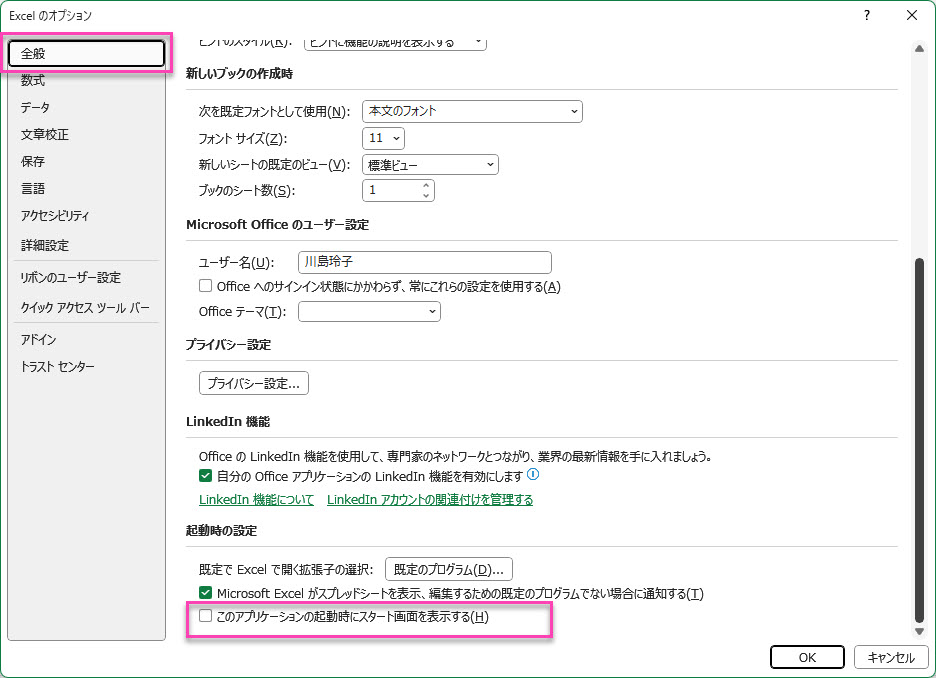This screenshot has height=678, width=936.
Task: Toggle always use these settings checkbox
Action: pos(206,286)
